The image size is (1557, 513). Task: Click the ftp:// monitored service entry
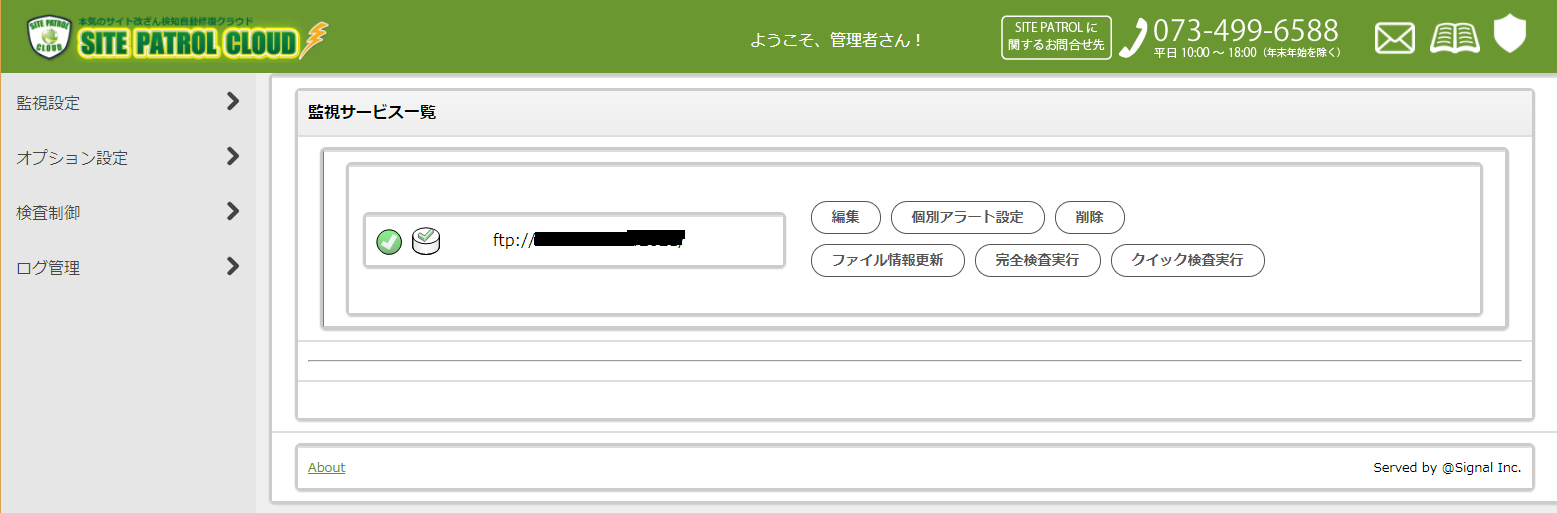pos(588,240)
